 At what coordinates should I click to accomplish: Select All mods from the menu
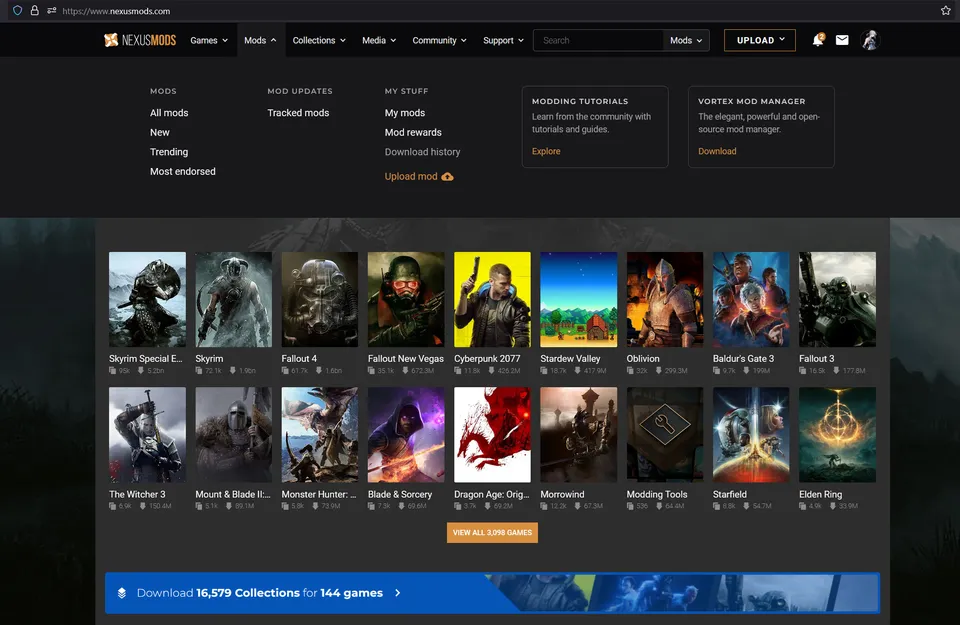coord(169,113)
